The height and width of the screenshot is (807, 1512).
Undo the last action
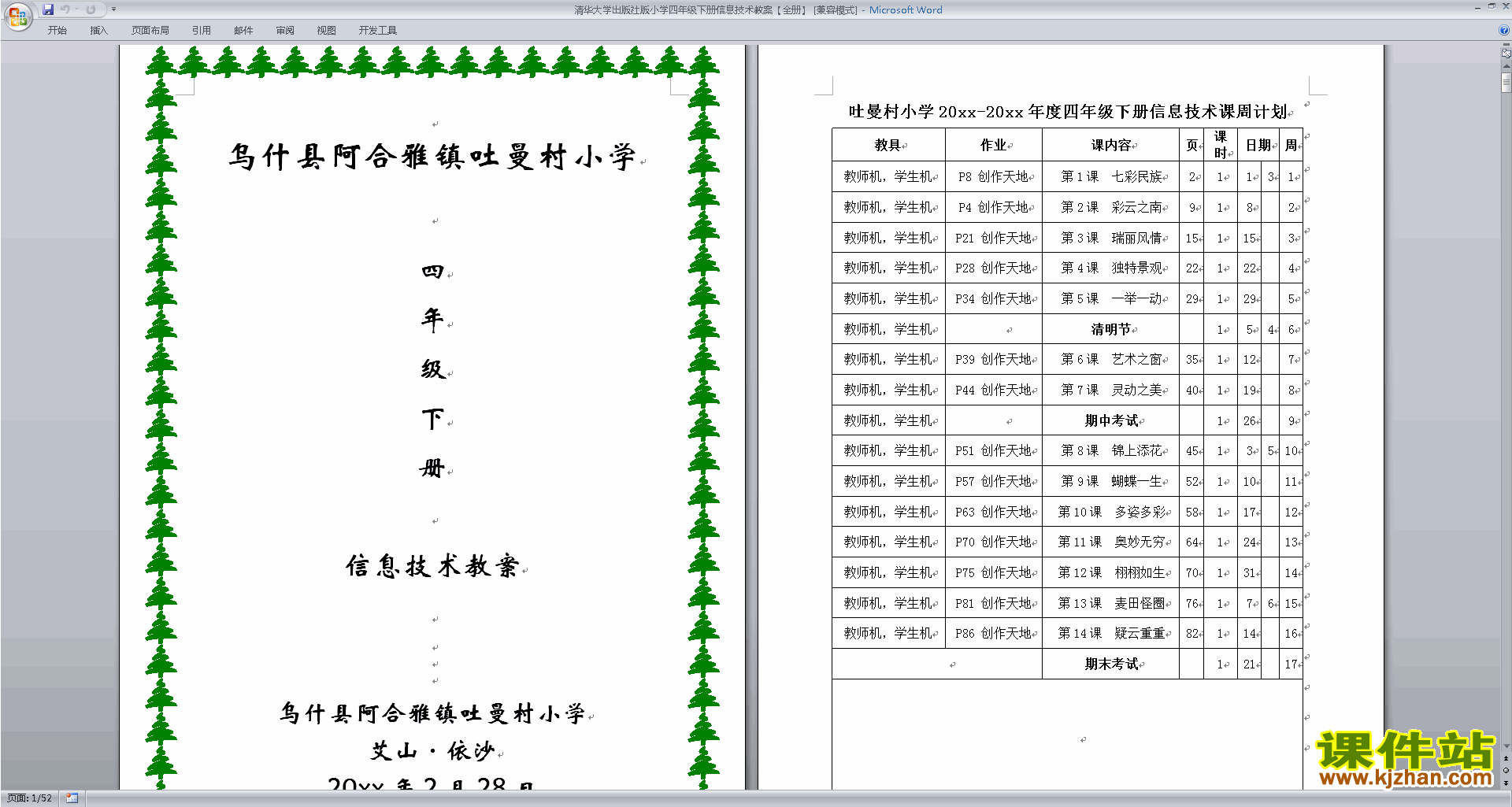click(x=65, y=9)
